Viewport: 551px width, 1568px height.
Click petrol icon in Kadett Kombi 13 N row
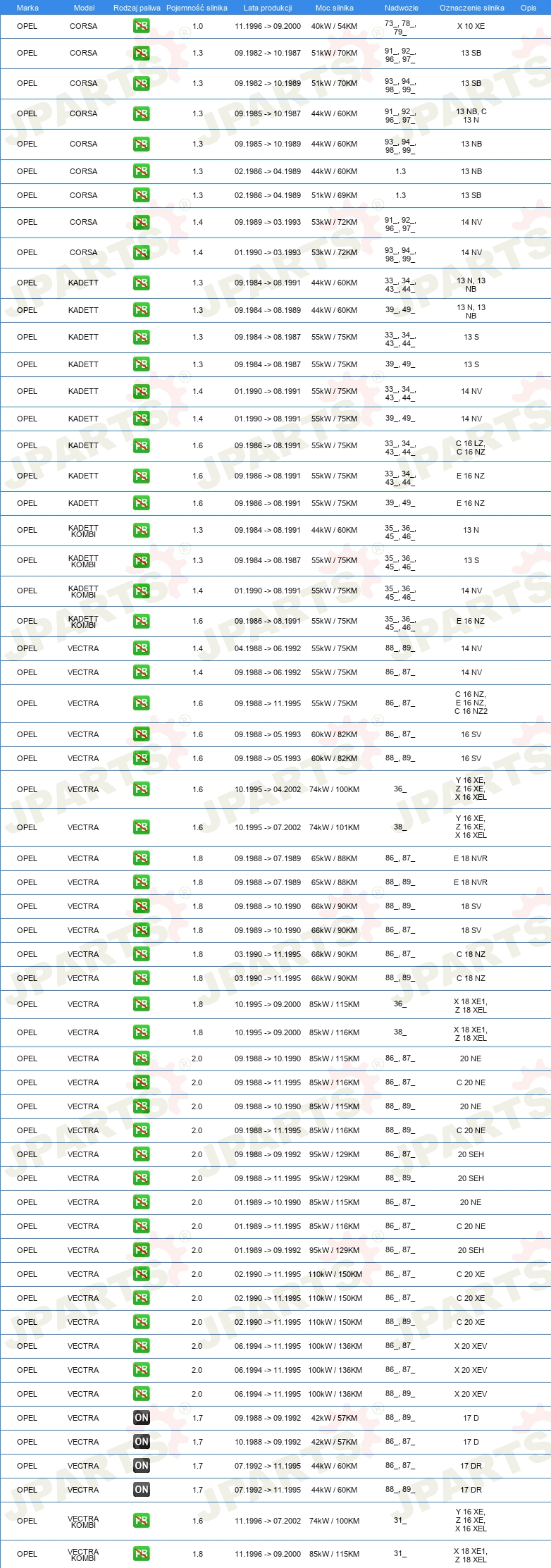(x=142, y=530)
